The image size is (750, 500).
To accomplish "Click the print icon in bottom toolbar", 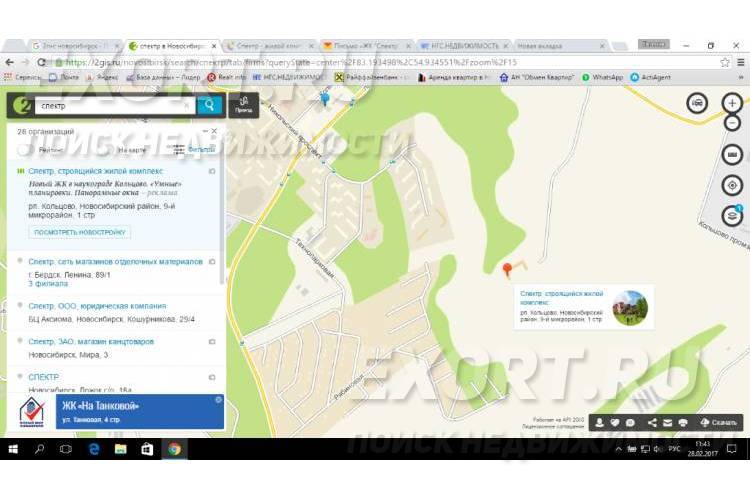I will click(683, 422).
